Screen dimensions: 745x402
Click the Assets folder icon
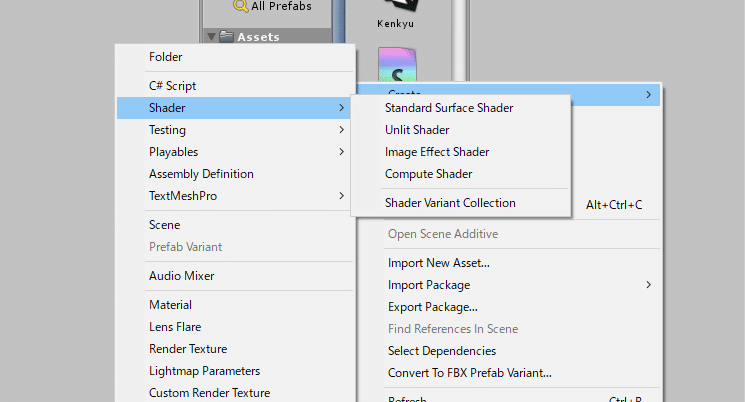[227, 37]
